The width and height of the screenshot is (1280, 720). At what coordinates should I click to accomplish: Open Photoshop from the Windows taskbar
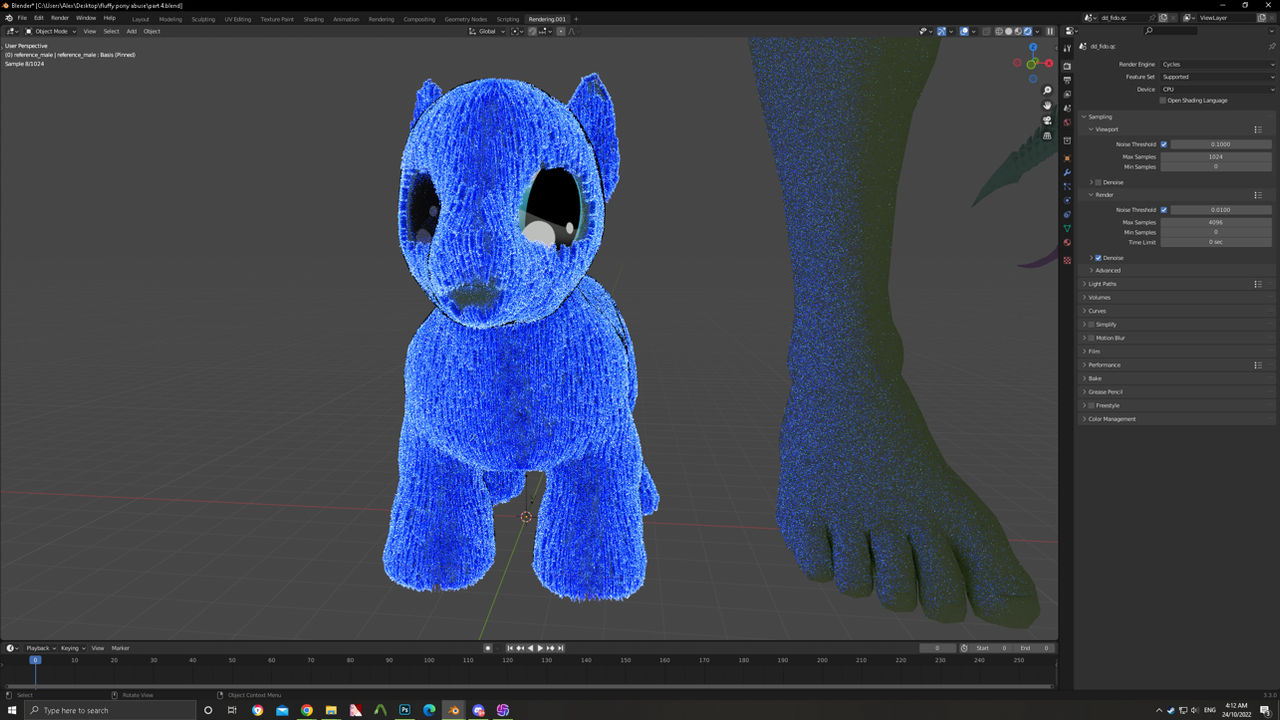pos(405,710)
